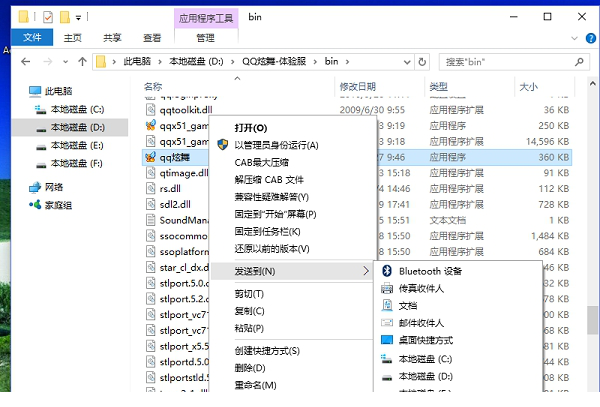Click QQ炫舞-体验服 breadcrumb segment
The width and height of the screenshot is (600, 407).
pyautogui.click(x=274, y=62)
